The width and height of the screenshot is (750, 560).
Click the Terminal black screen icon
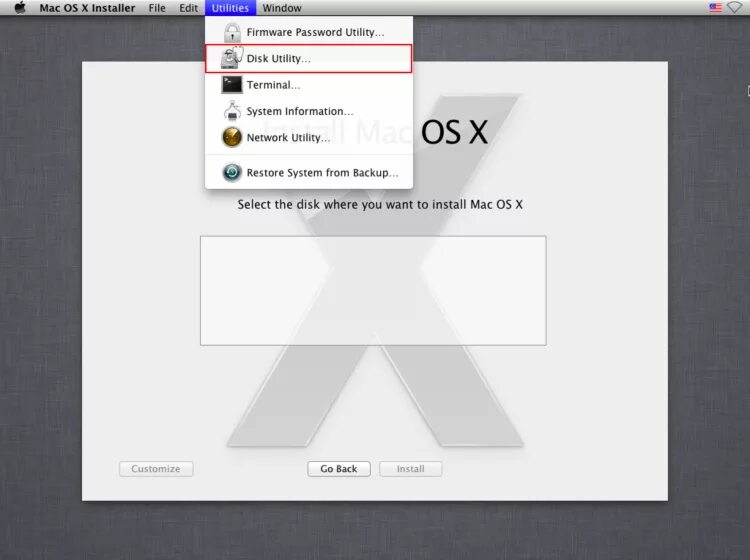click(232, 85)
